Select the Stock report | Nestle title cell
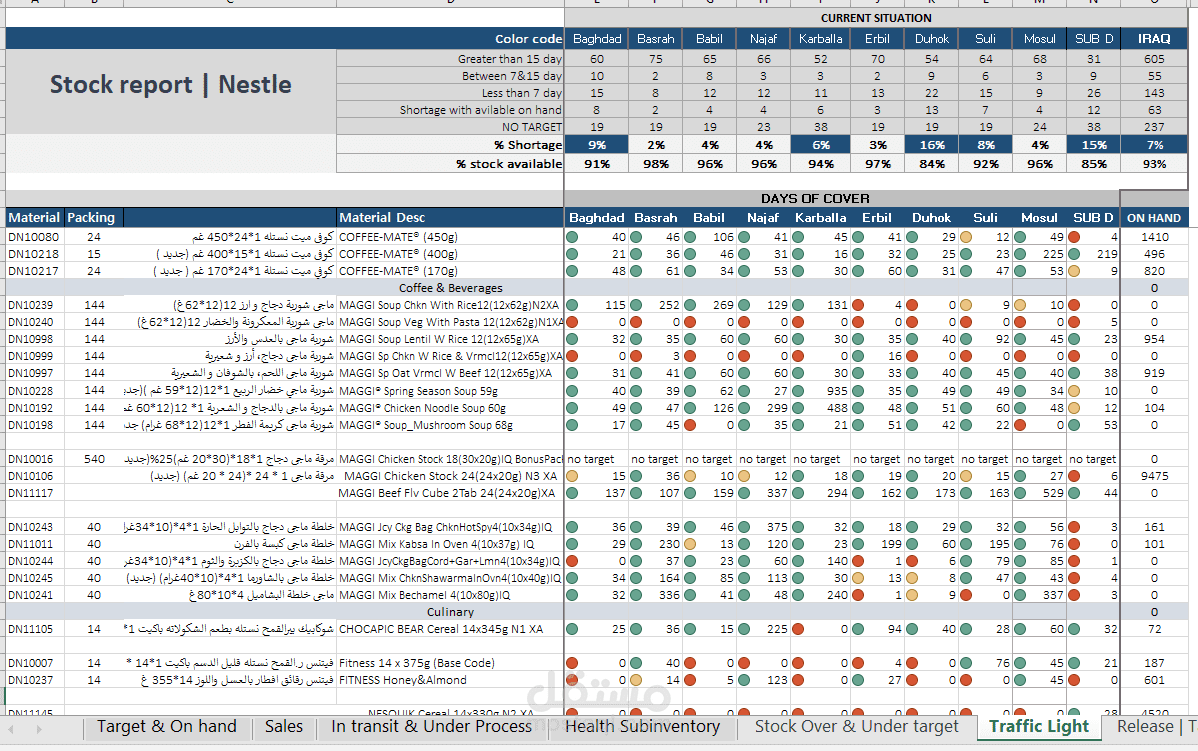1198x751 pixels. tap(171, 85)
